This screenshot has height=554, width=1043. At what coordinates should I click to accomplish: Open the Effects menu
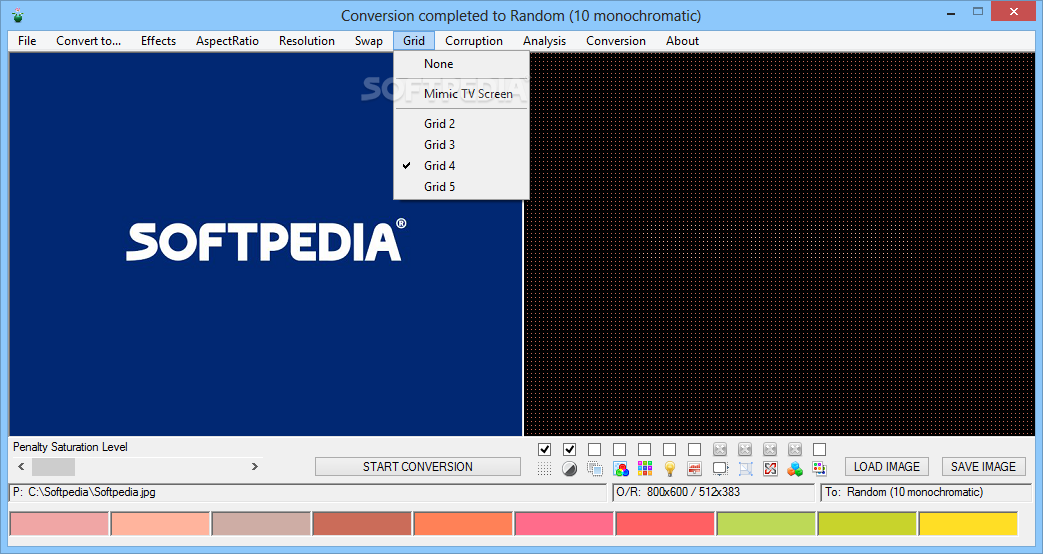[158, 41]
